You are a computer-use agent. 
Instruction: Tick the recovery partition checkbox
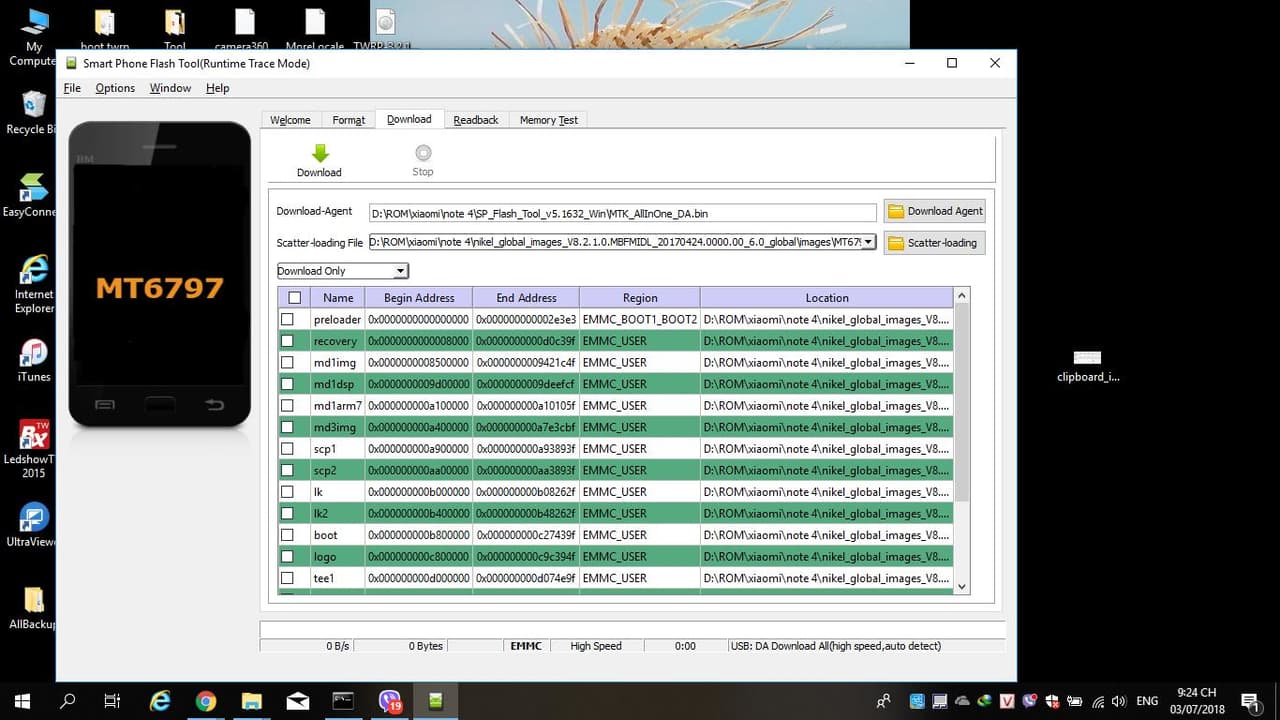pos(288,341)
